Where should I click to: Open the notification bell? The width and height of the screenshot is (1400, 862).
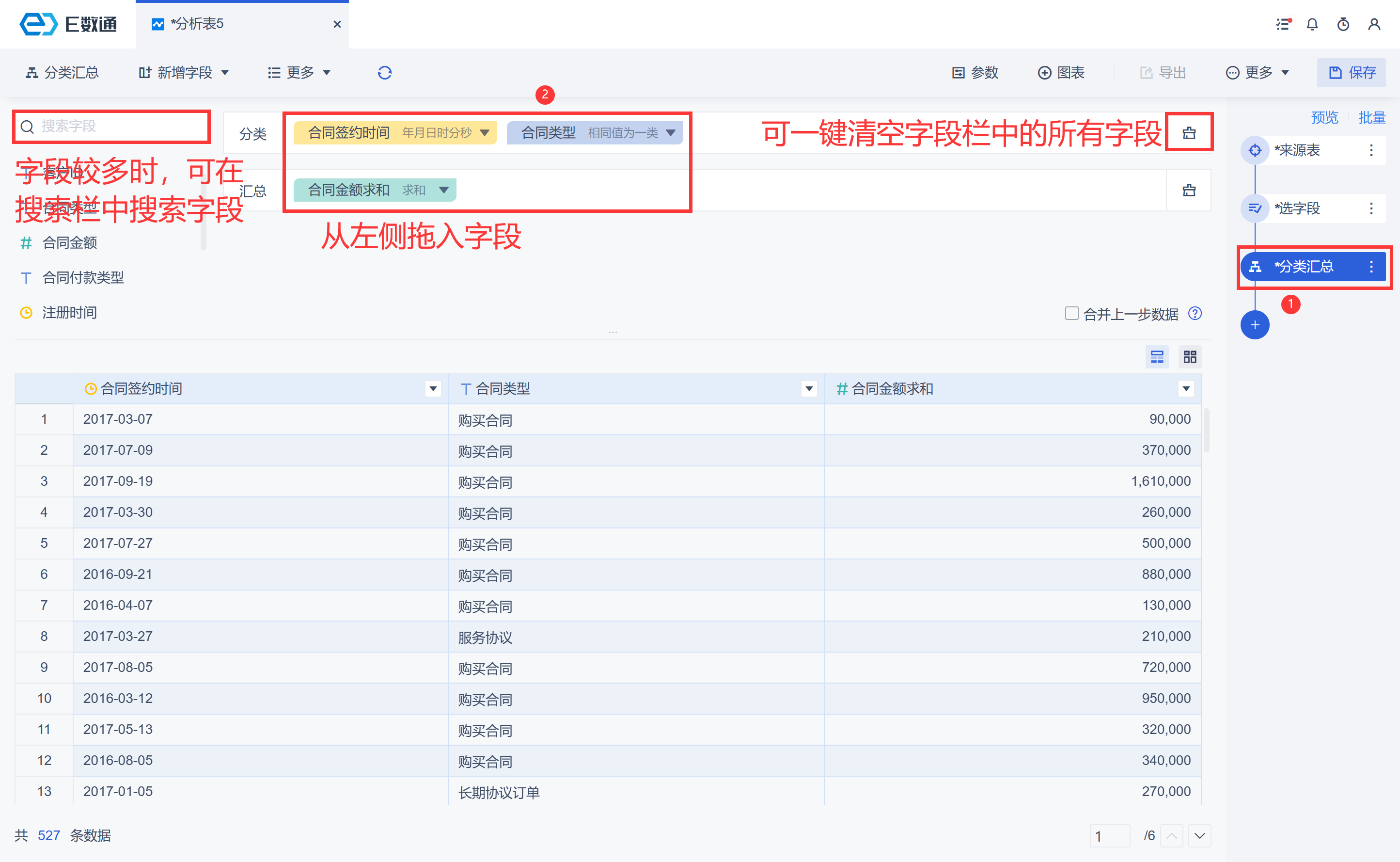coord(1312,25)
